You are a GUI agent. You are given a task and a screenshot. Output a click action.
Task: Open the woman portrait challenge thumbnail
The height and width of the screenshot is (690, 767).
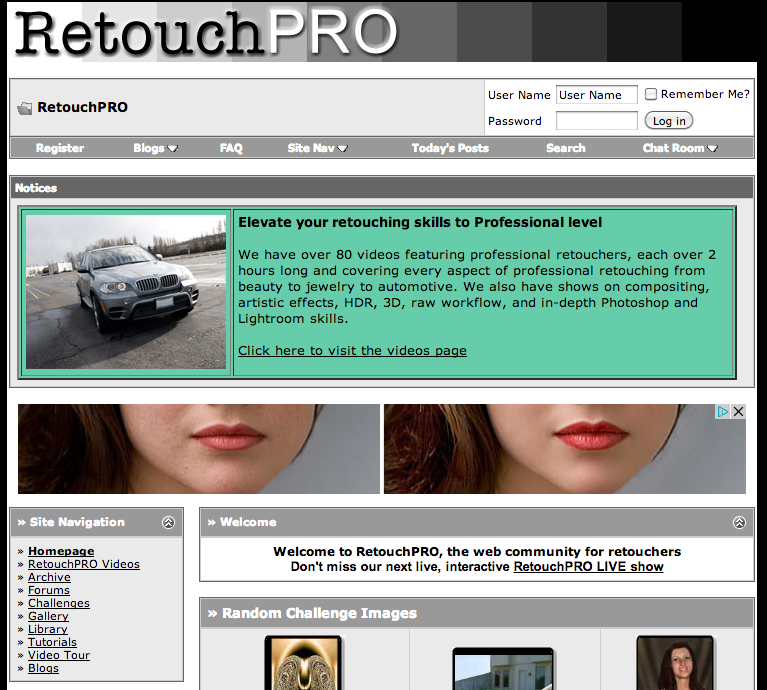[675, 663]
